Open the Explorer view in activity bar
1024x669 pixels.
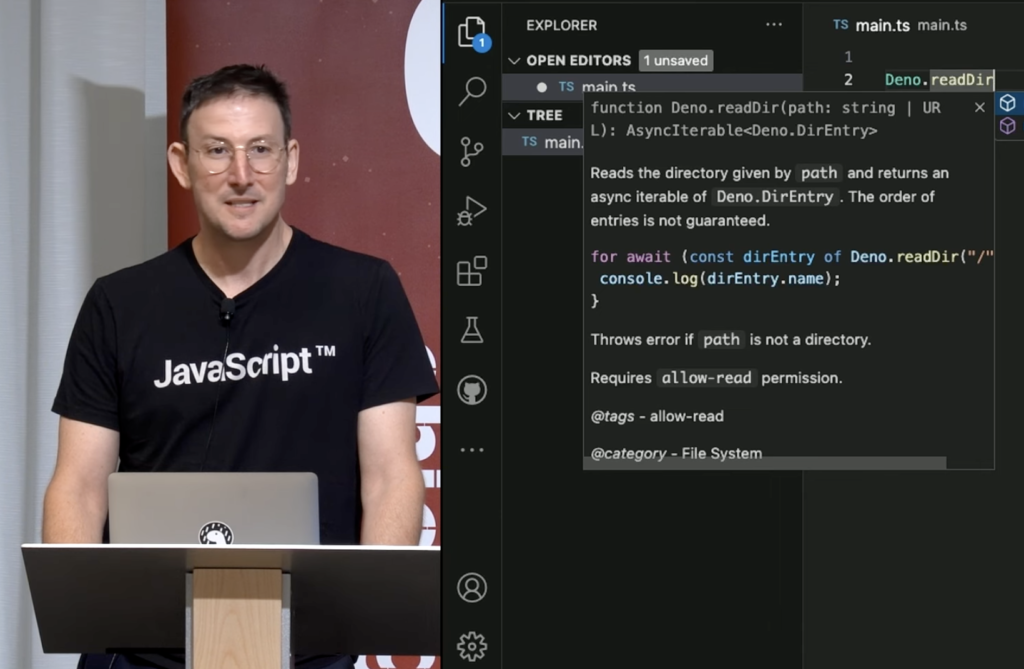[472, 33]
